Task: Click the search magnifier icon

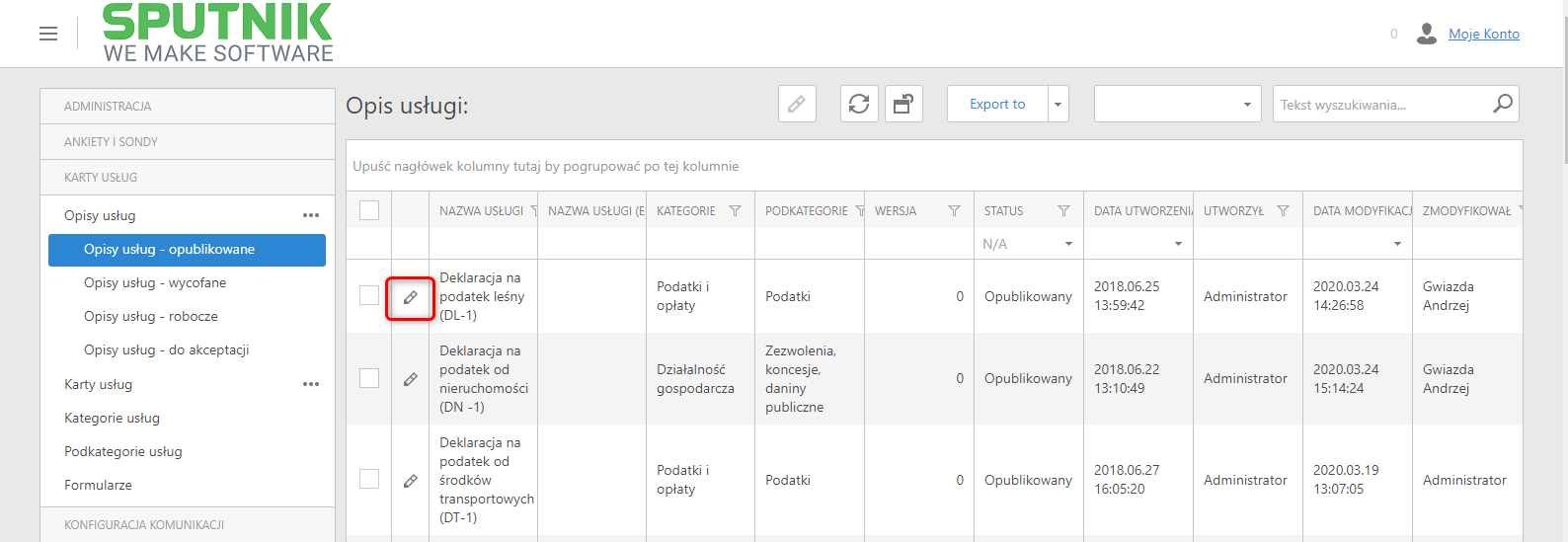Action: 1503,104
